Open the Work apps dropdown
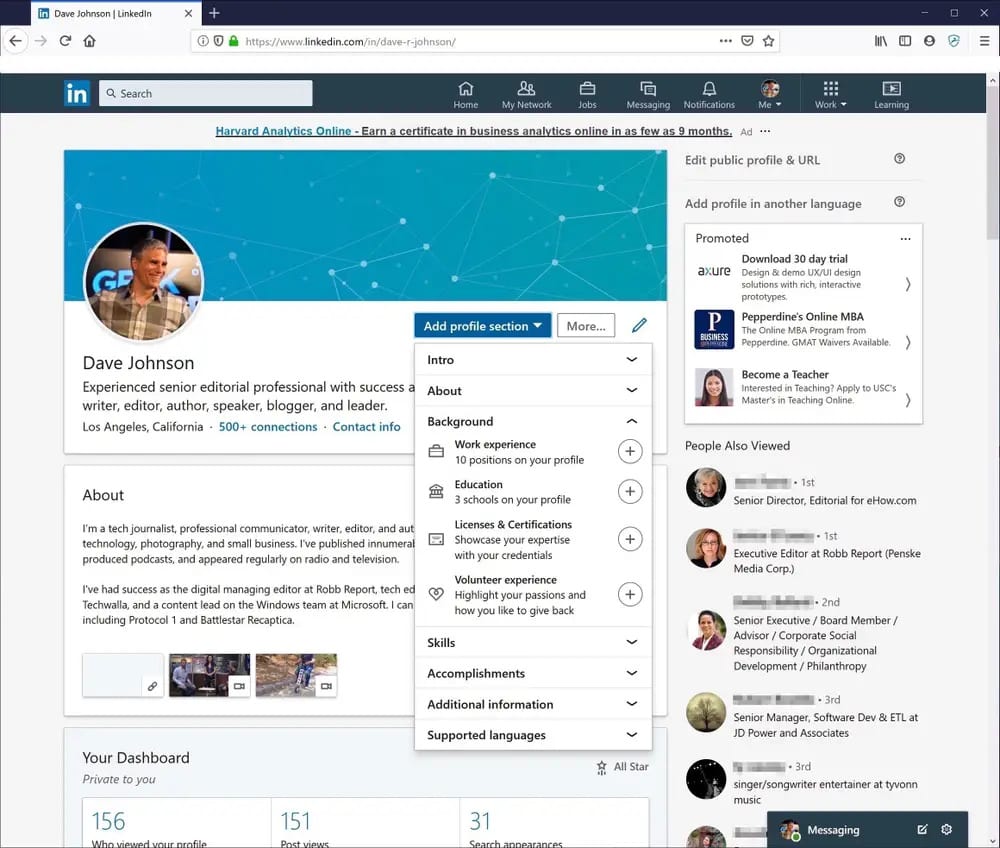Image resolution: width=1000 pixels, height=848 pixels. pyautogui.click(x=830, y=94)
